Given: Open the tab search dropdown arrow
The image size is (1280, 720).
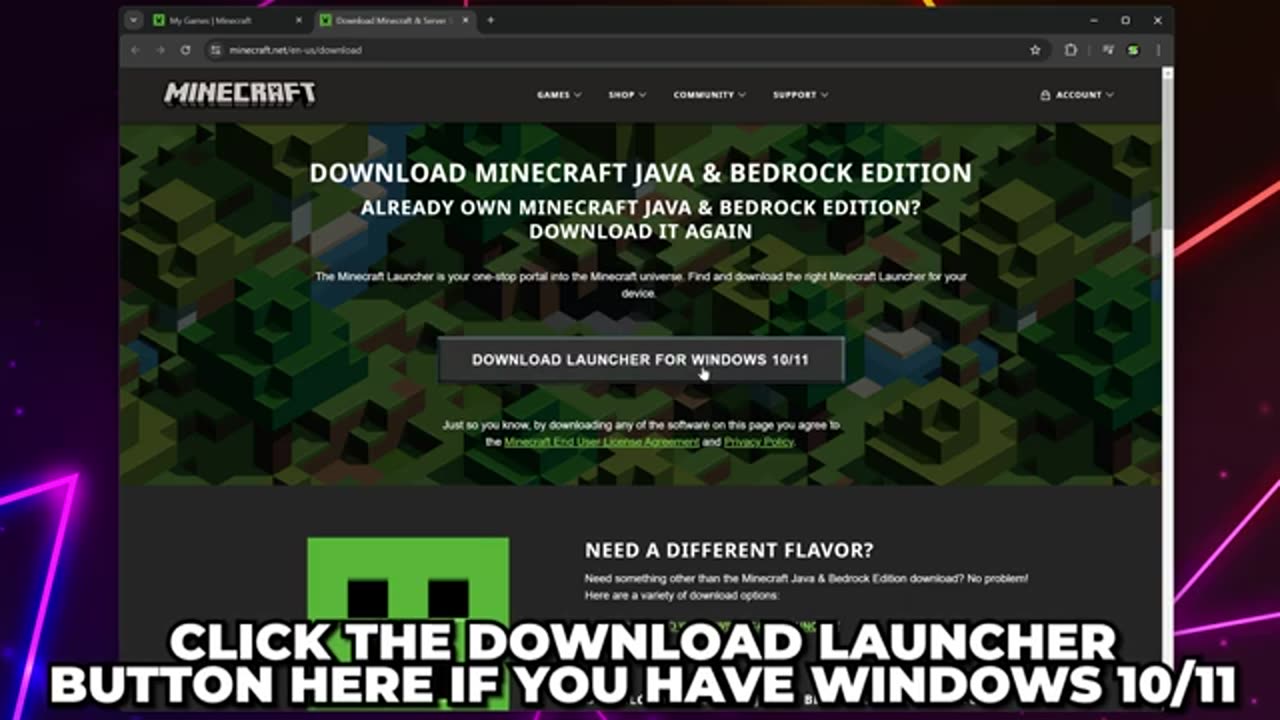Looking at the screenshot, I should (x=133, y=20).
